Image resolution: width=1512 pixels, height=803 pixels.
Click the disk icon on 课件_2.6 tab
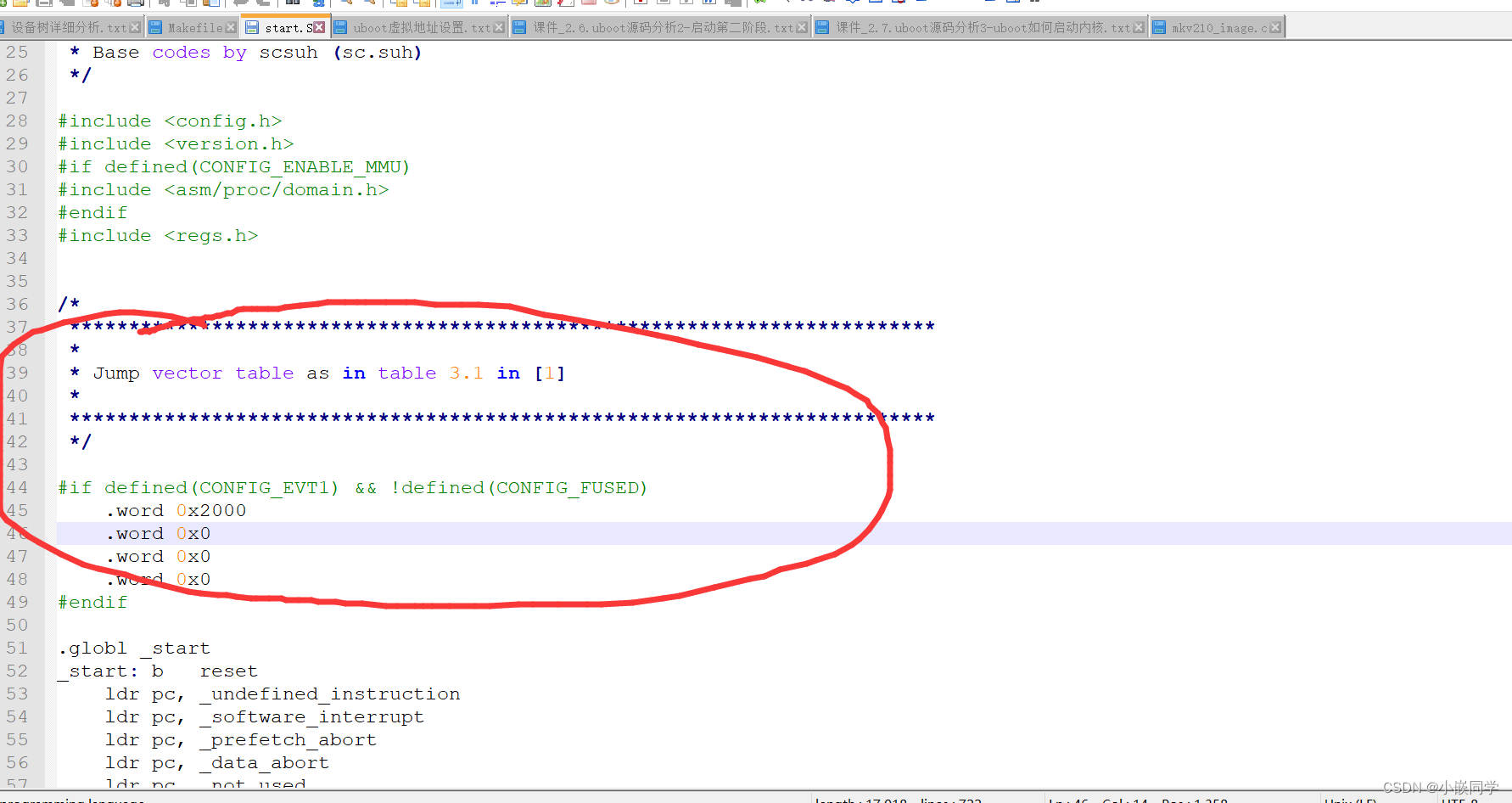point(520,28)
